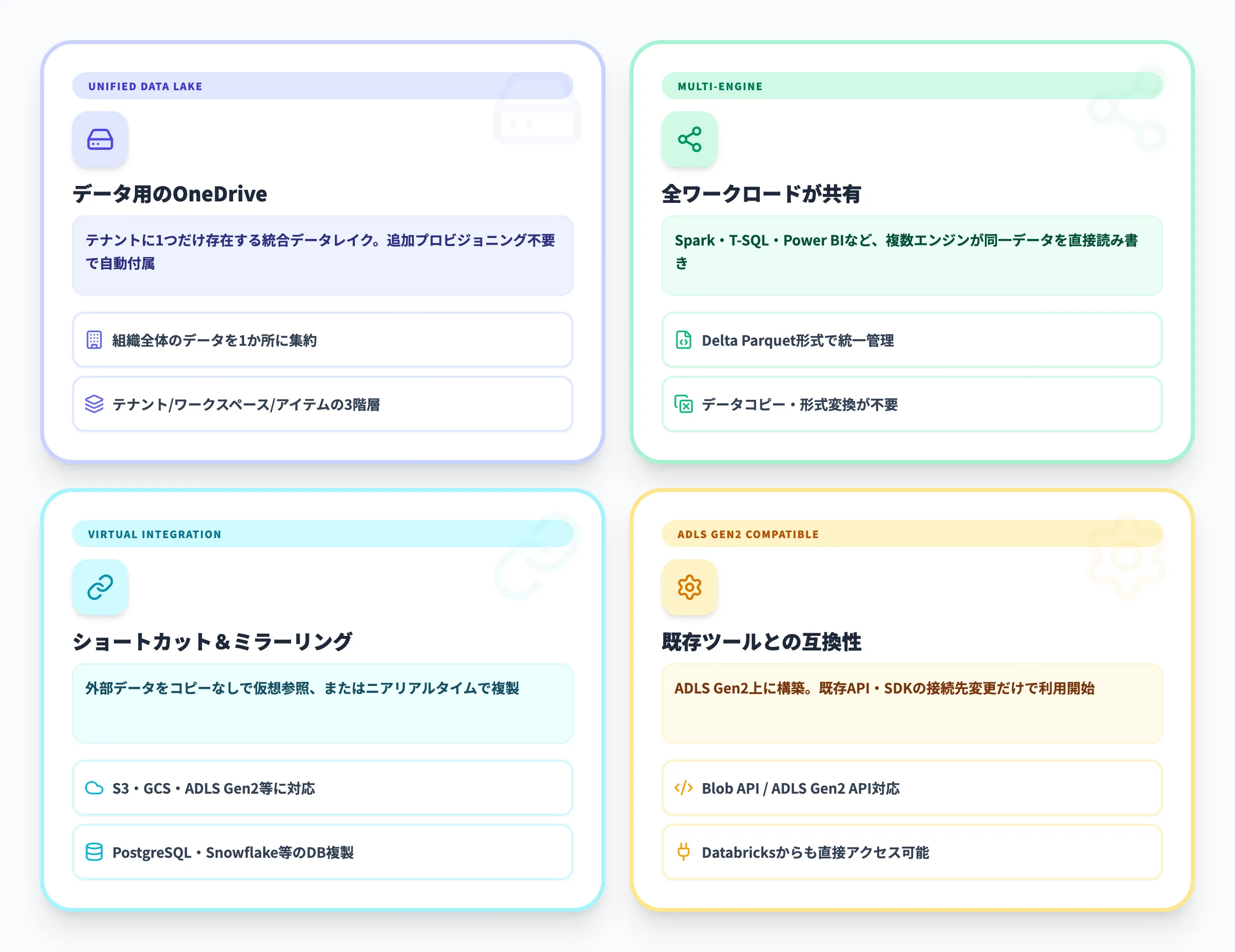
Task: Click the faint watermark gear graphic on yellow card
Action: [x=1125, y=565]
